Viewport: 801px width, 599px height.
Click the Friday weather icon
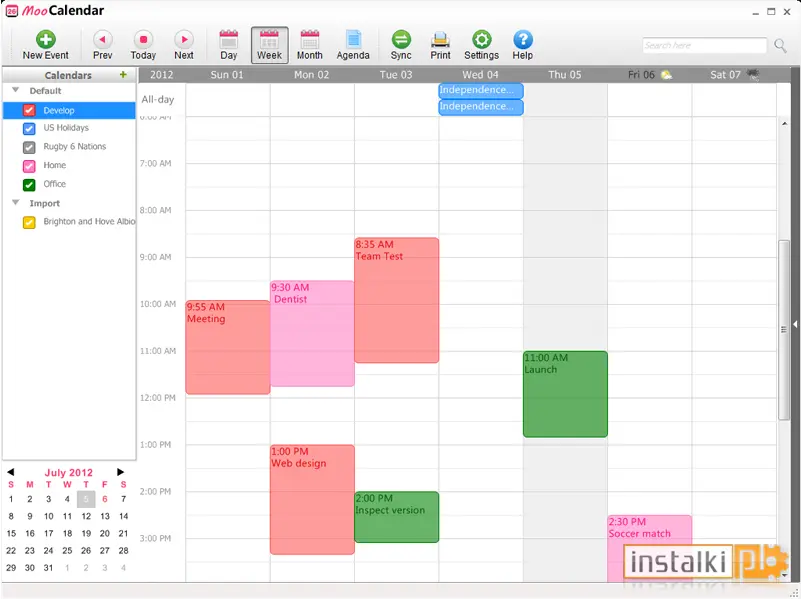pos(666,75)
